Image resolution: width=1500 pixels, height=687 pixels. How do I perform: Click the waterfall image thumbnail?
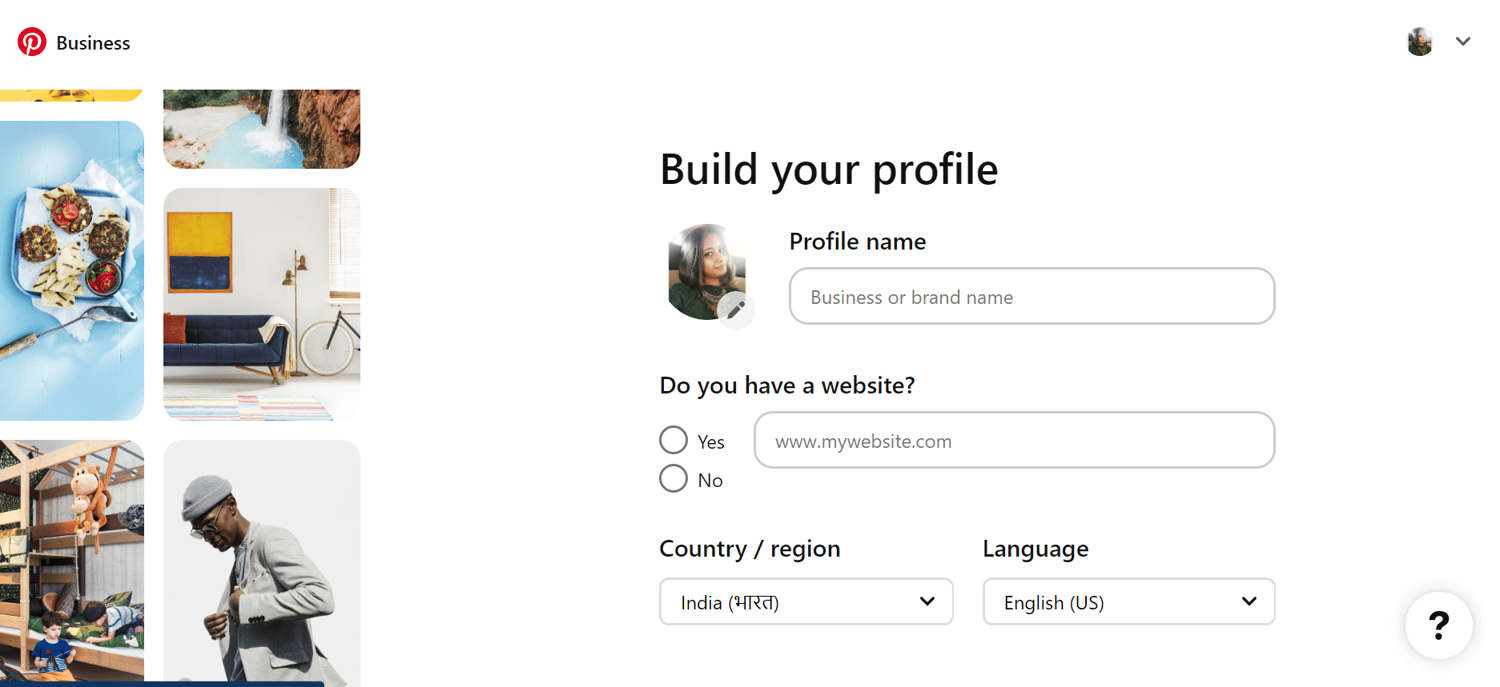point(261,128)
